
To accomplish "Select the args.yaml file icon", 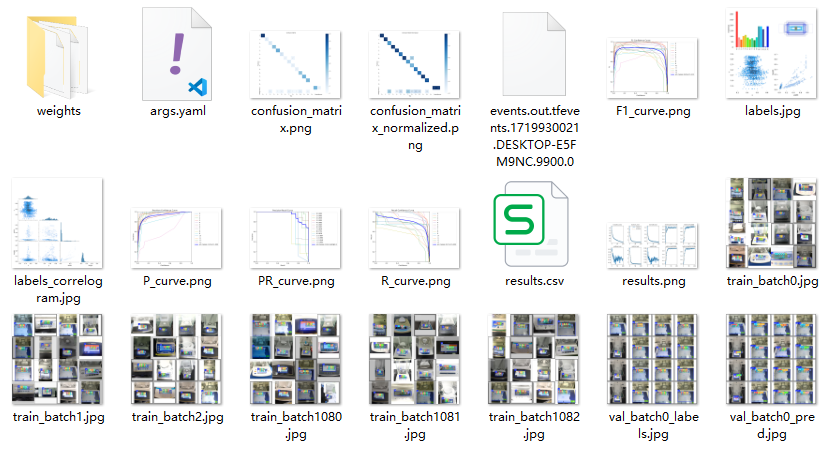I will click(177, 54).
